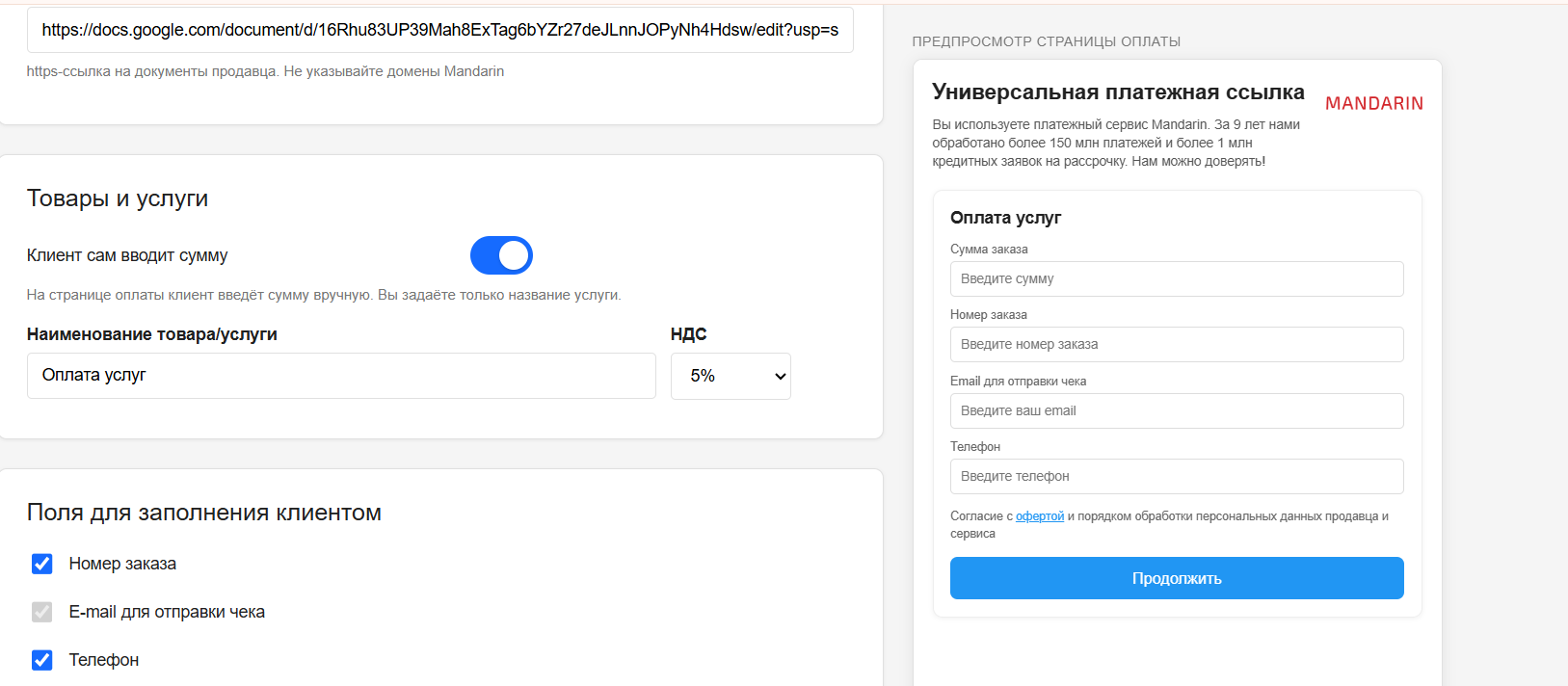Open the НДС 5% dropdown
Screen dimensions: 1568x686
coord(731,376)
